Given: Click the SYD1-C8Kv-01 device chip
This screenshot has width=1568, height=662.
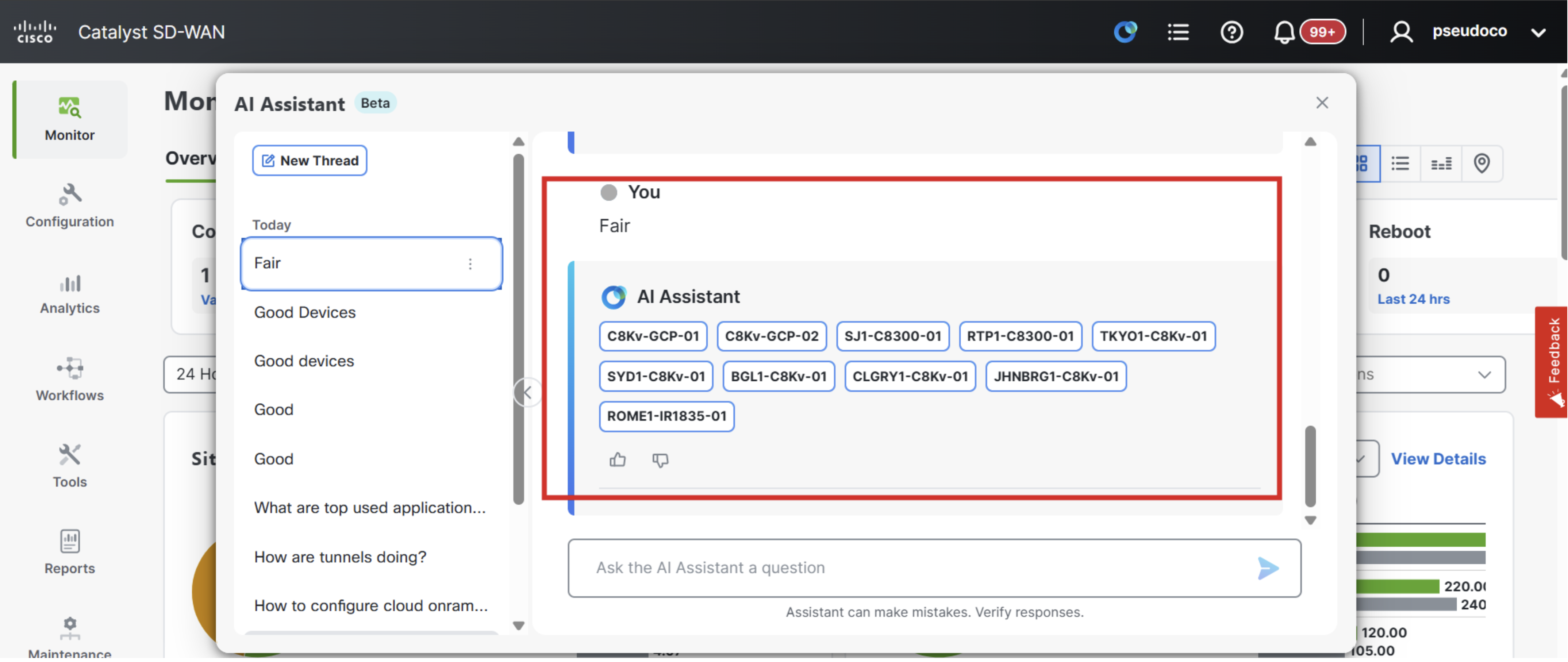Looking at the screenshot, I should pos(656,376).
